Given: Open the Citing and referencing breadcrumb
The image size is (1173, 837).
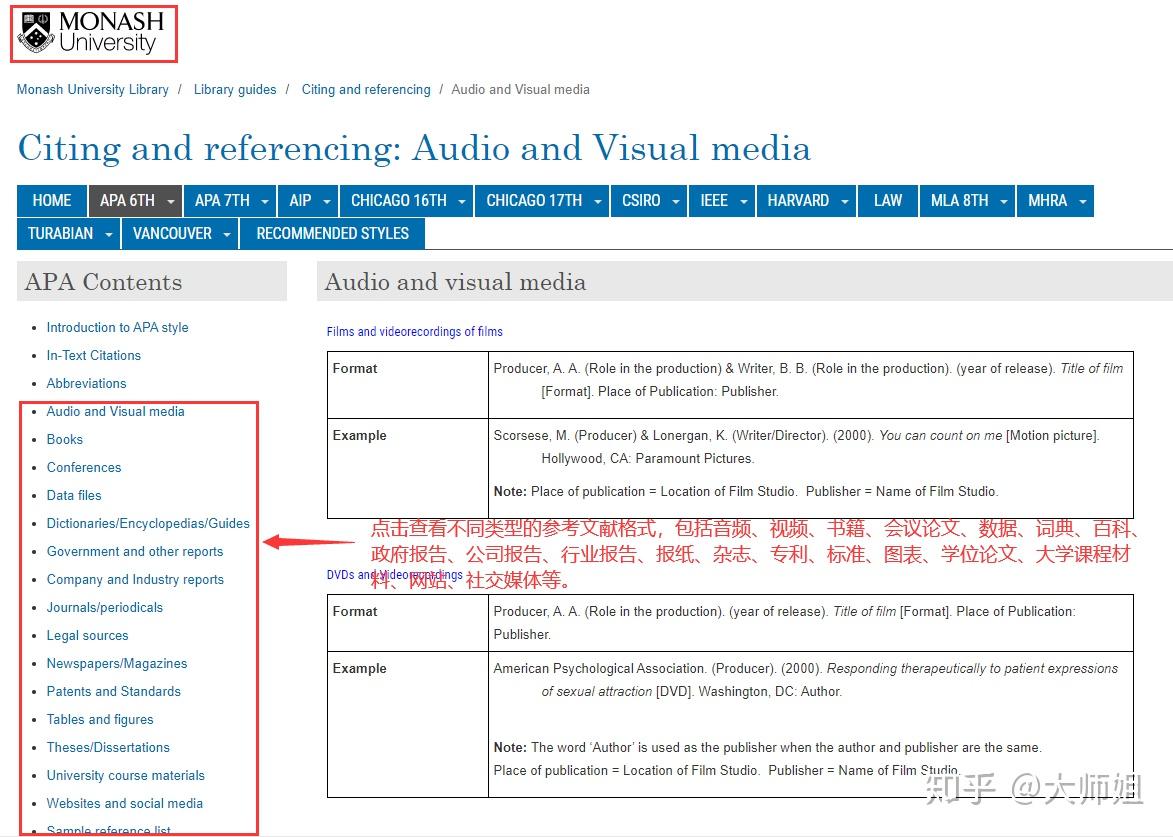Looking at the screenshot, I should click(366, 90).
